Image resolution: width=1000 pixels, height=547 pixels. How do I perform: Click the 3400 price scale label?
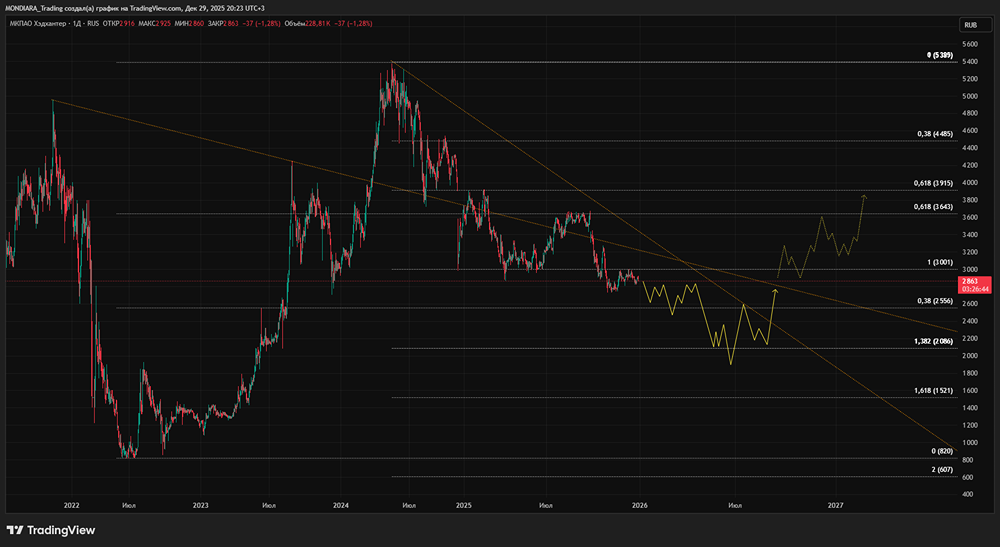[969, 235]
